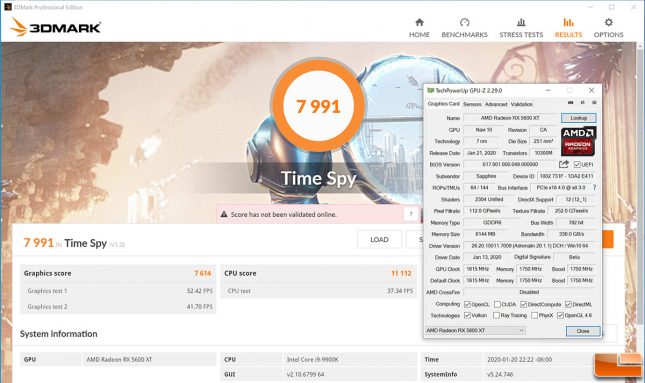
Task: Click the orange 7 991 score circle
Action: [318, 106]
